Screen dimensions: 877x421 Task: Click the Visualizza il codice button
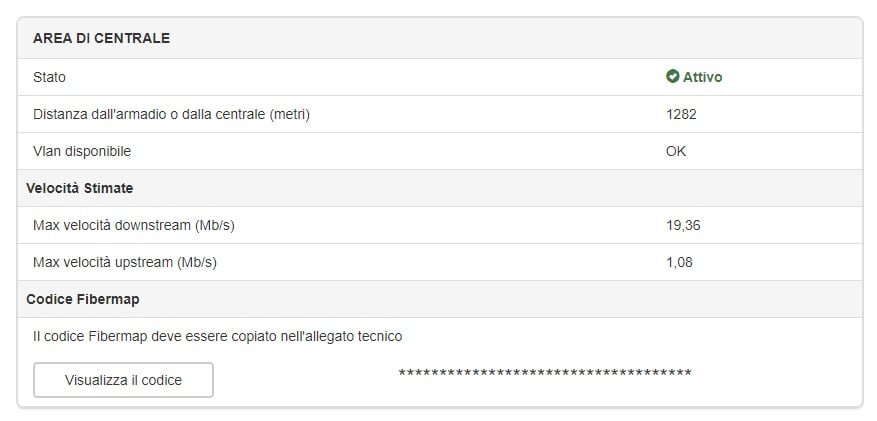click(x=124, y=380)
